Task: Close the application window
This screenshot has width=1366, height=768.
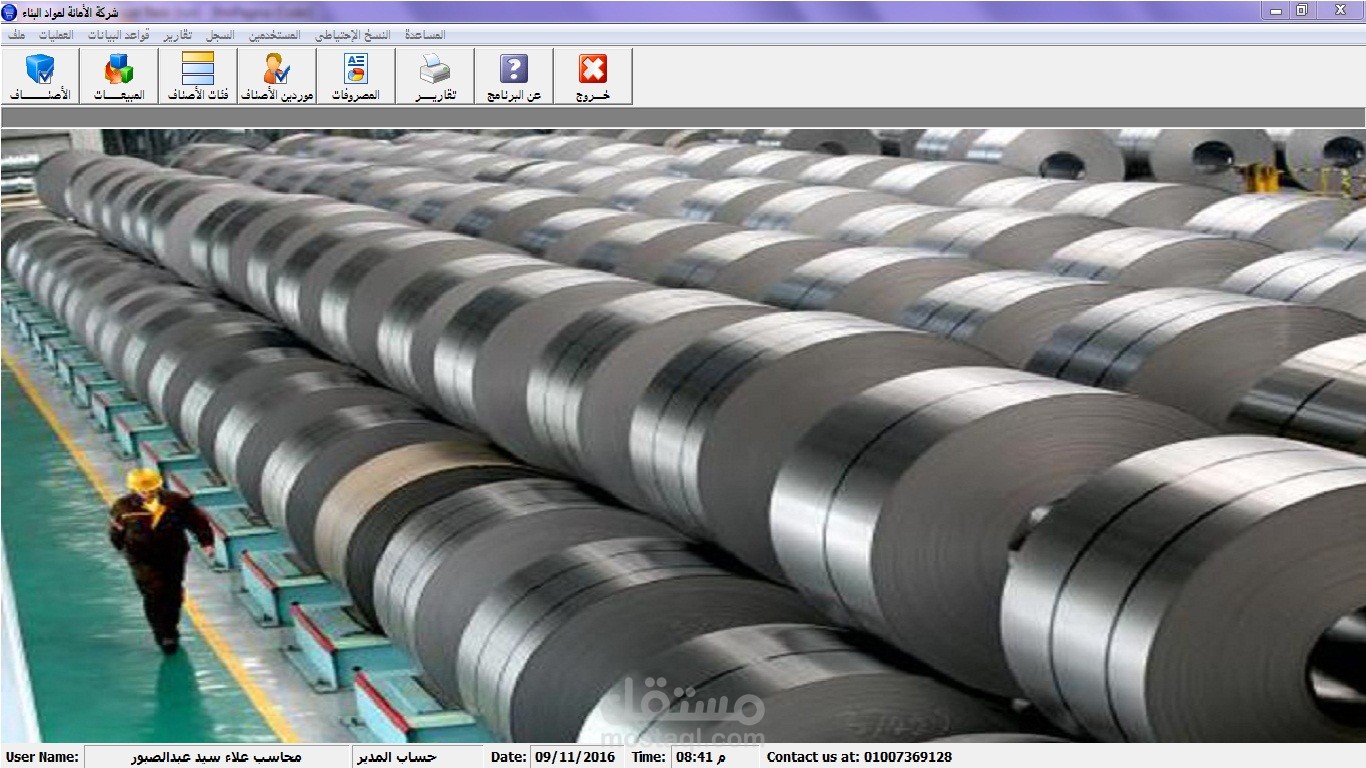Action: [x=1339, y=10]
